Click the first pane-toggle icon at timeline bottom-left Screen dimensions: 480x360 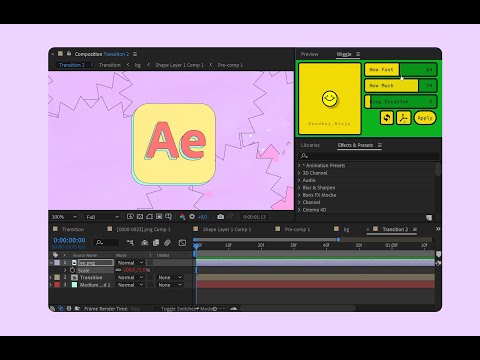(x=52, y=308)
